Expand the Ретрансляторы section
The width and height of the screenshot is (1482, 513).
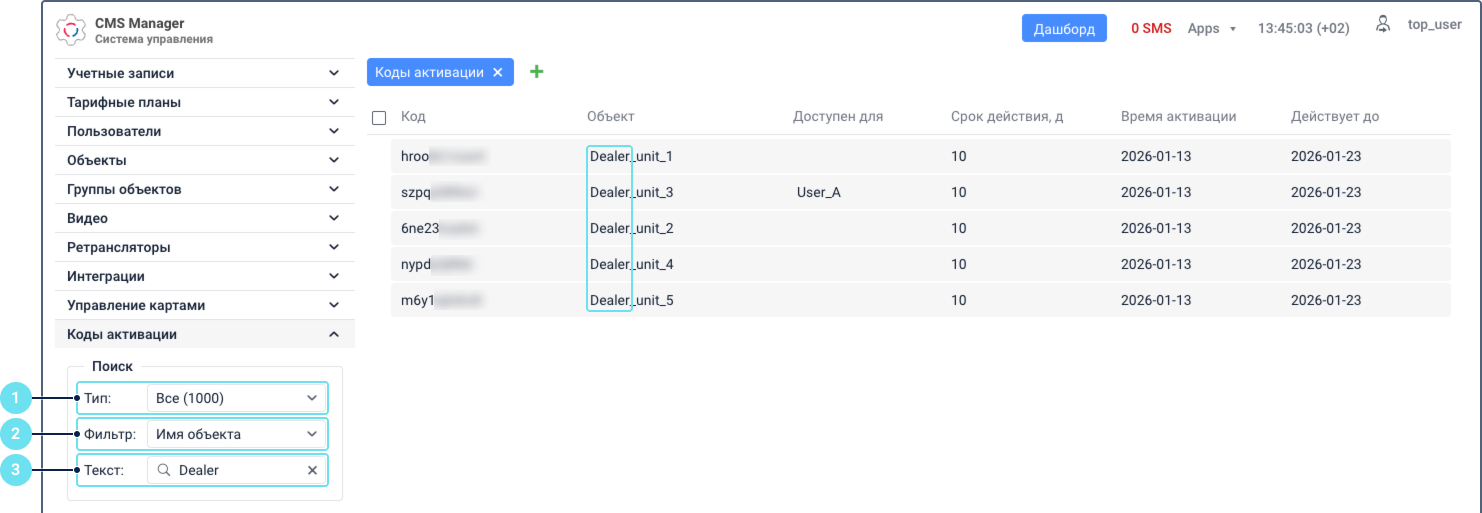point(204,247)
